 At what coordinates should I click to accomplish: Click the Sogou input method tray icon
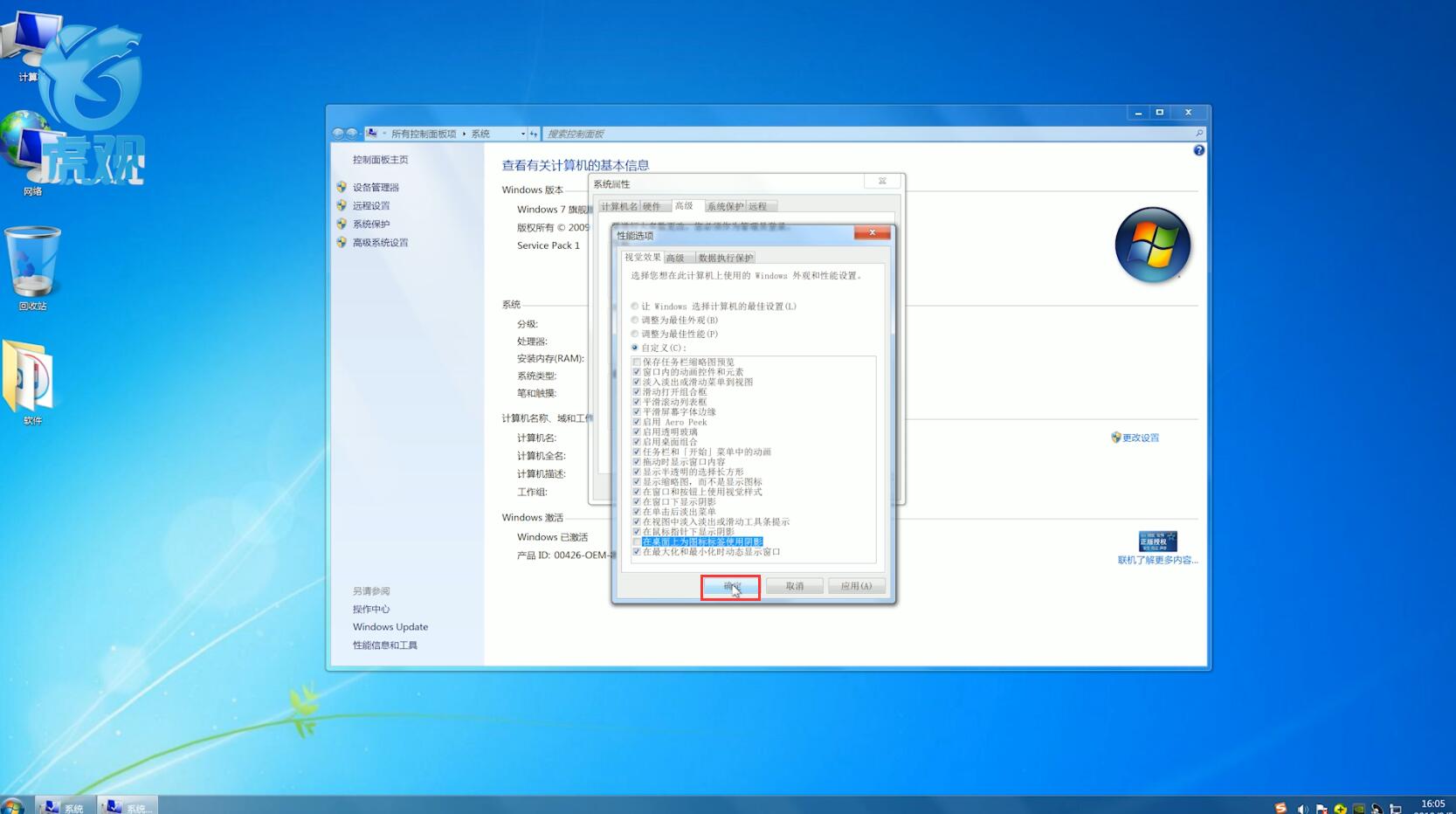coord(1280,808)
